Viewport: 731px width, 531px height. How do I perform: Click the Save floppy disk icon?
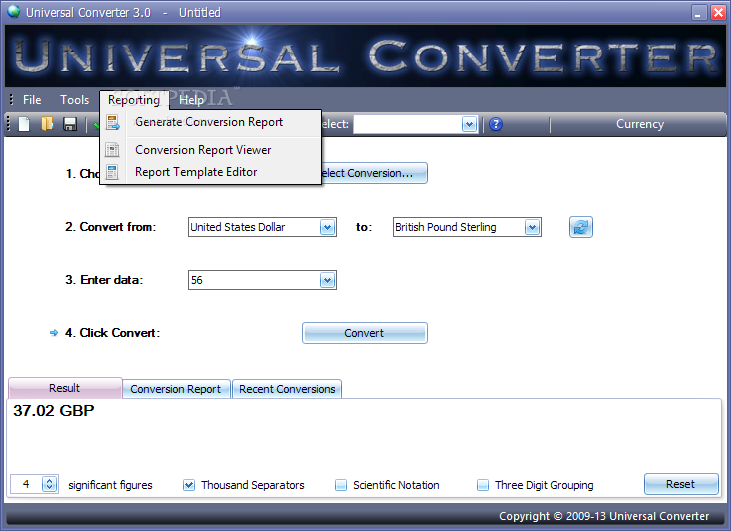click(70, 124)
